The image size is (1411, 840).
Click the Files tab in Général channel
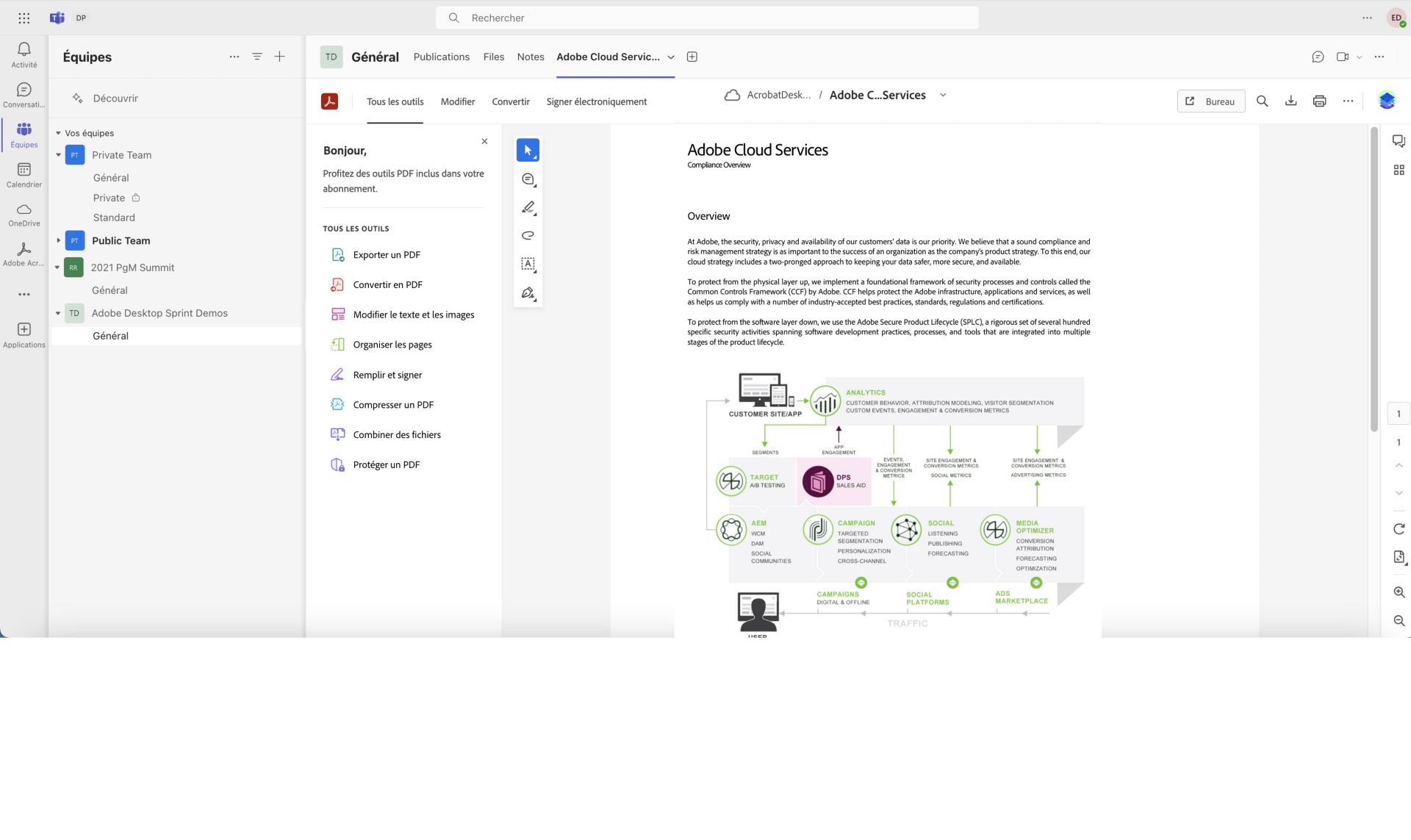(493, 57)
